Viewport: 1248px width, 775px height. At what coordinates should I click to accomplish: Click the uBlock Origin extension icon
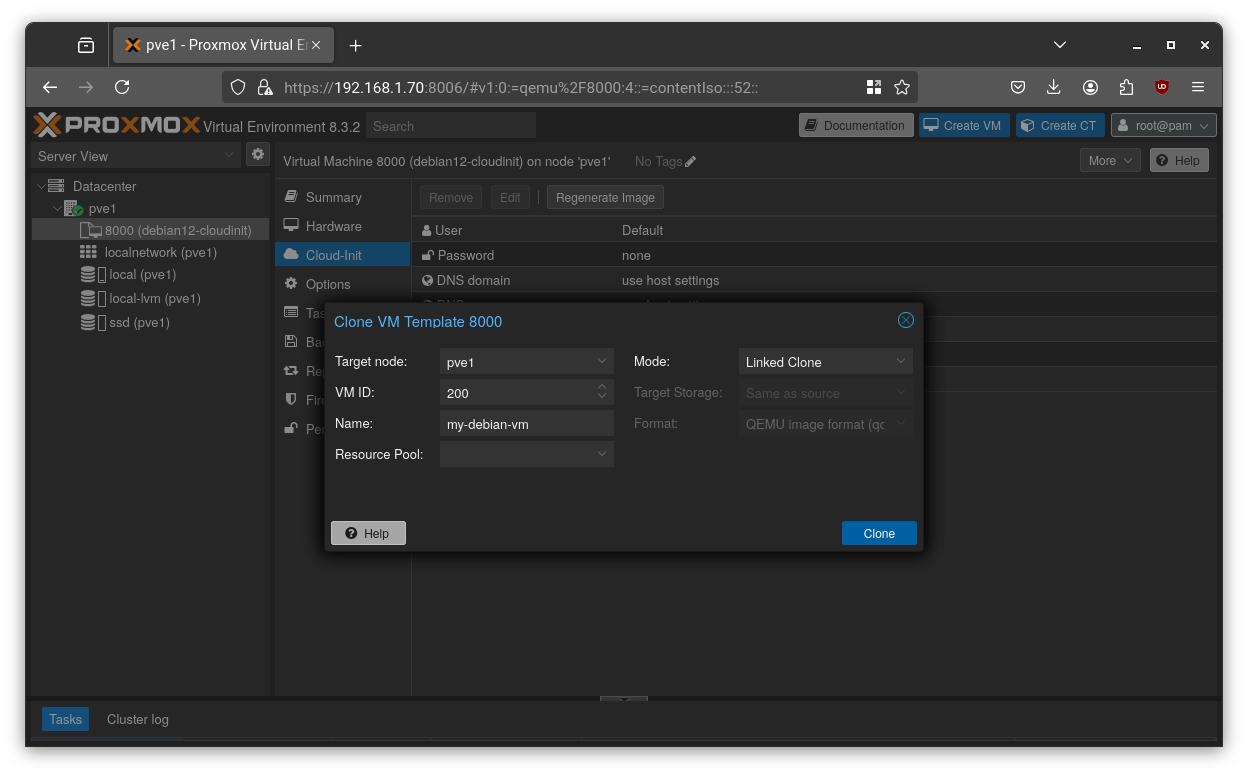(1161, 87)
